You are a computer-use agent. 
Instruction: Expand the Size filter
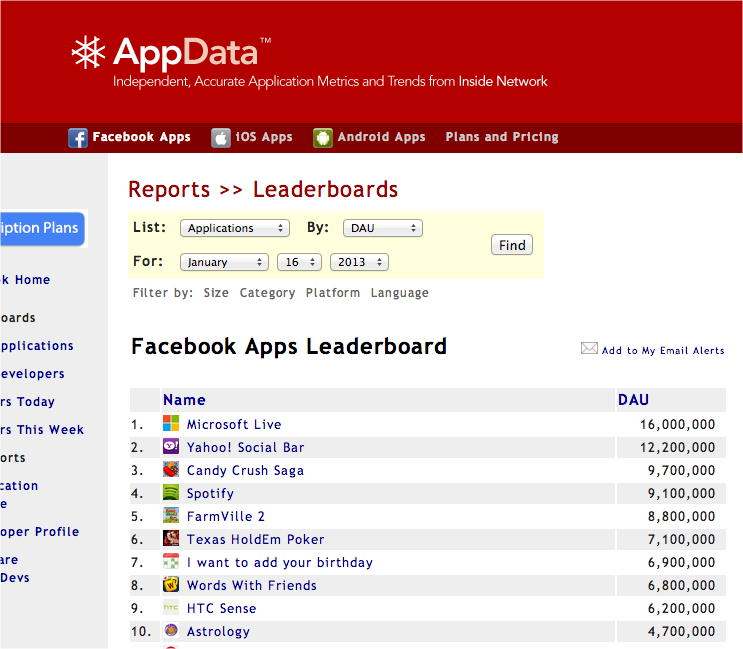point(216,293)
